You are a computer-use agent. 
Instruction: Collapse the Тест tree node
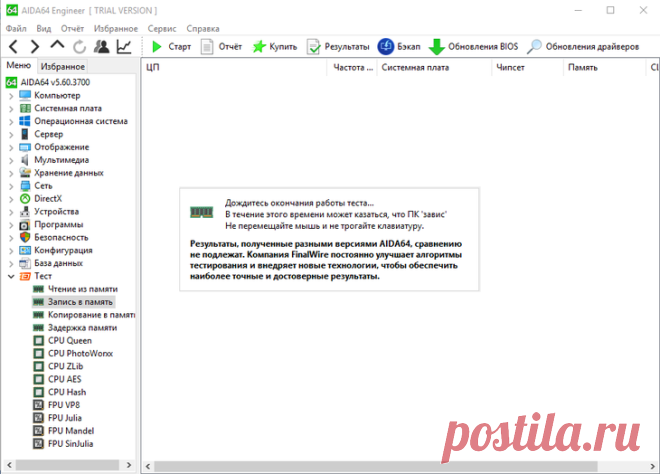click(x=11, y=277)
